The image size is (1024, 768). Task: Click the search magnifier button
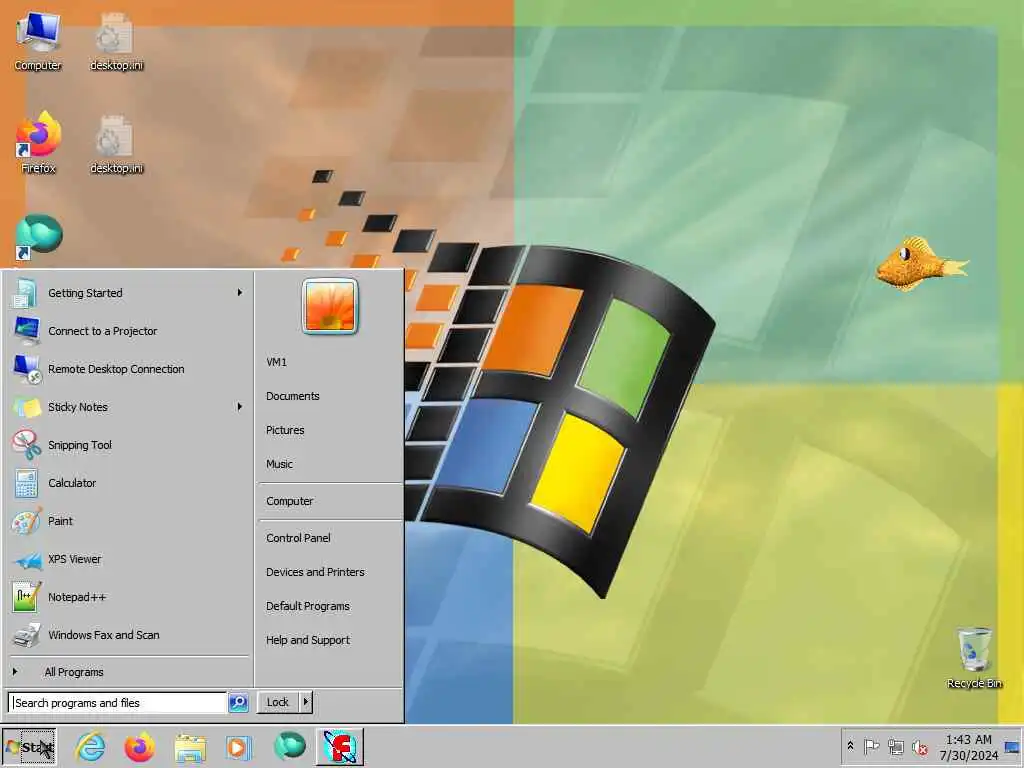click(x=238, y=703)
